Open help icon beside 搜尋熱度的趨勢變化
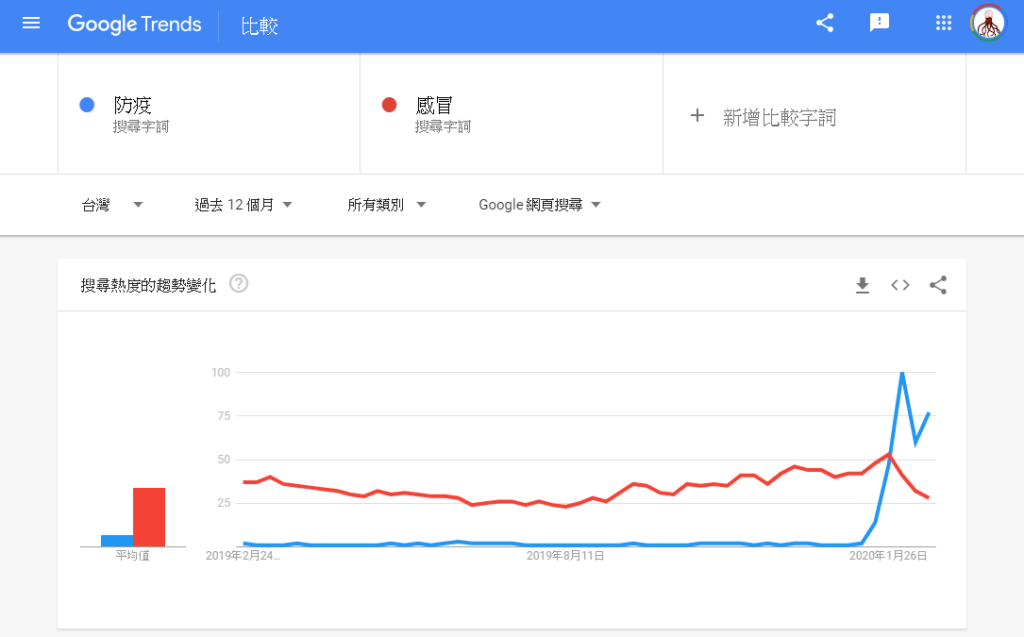This screenshot has height=637, width=1024. pyautogui.click(x=238, y=284)
